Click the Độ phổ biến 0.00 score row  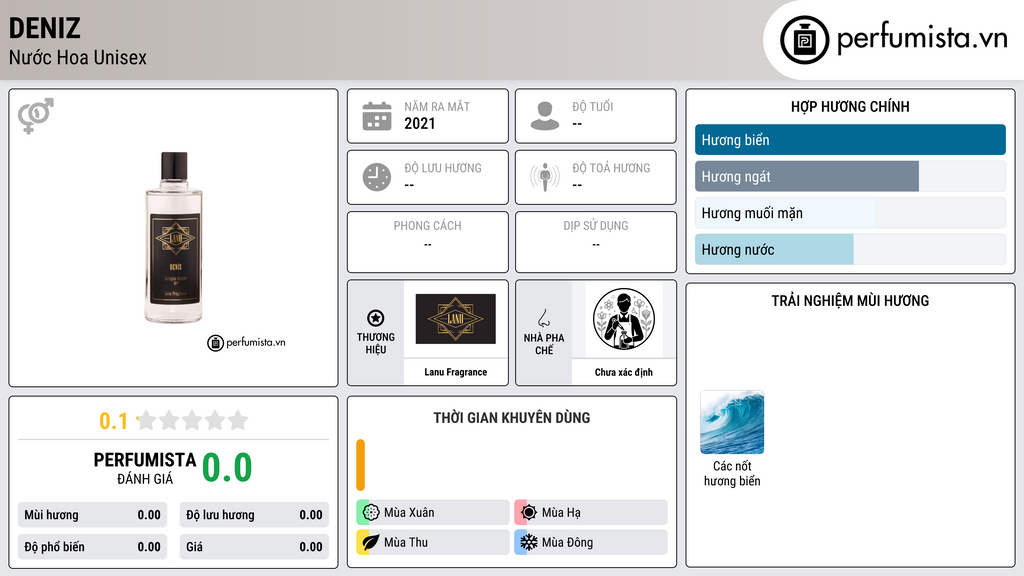93,547
